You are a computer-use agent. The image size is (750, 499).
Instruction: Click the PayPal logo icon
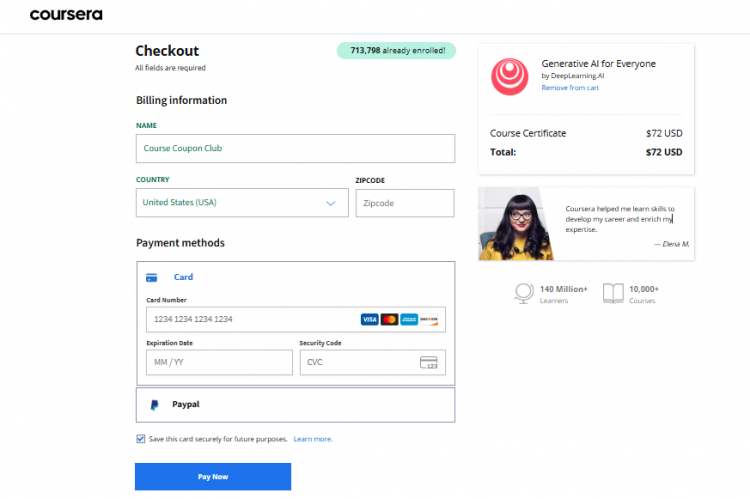pyautogui.click(x=154, y=405)
